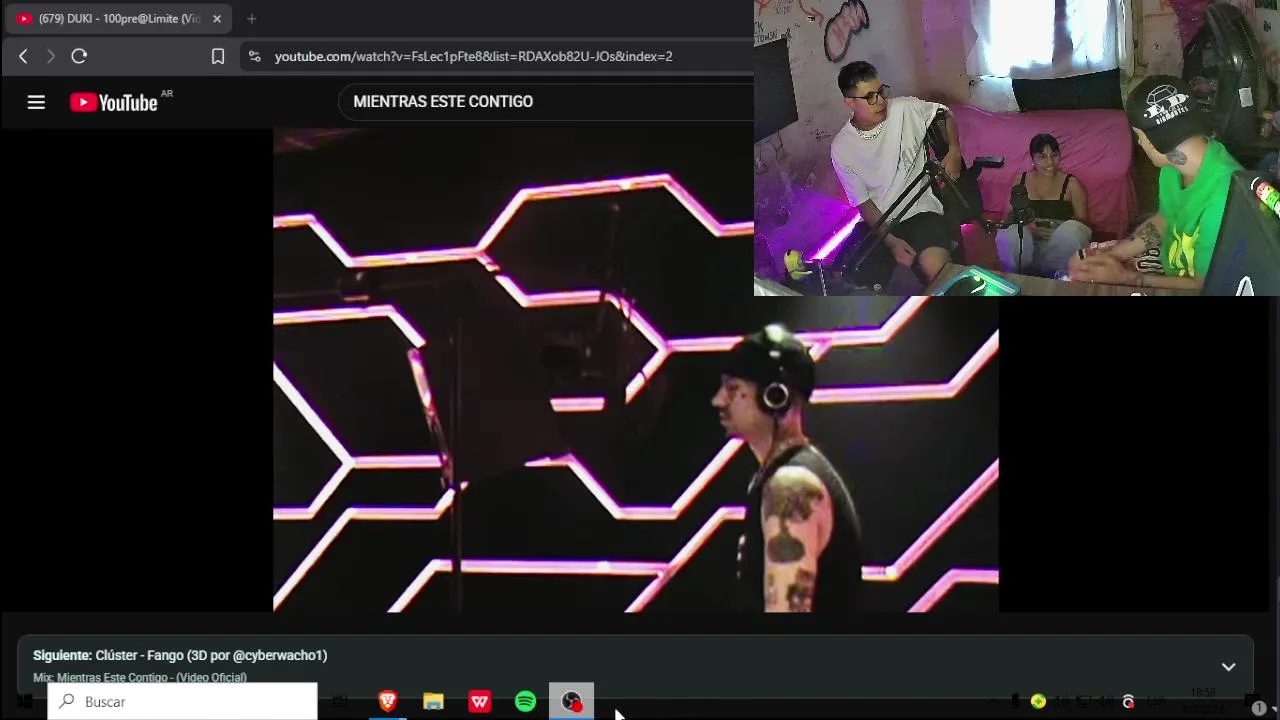Open Windows Start menu
1280x720 pixels.
coord(24,702)
